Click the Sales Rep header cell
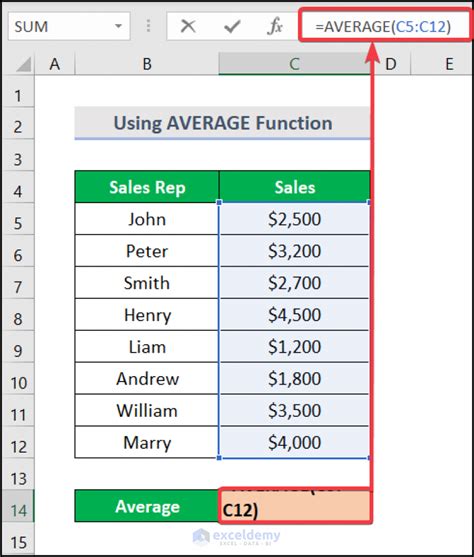 pyautogui.click(x=147, y=187)
